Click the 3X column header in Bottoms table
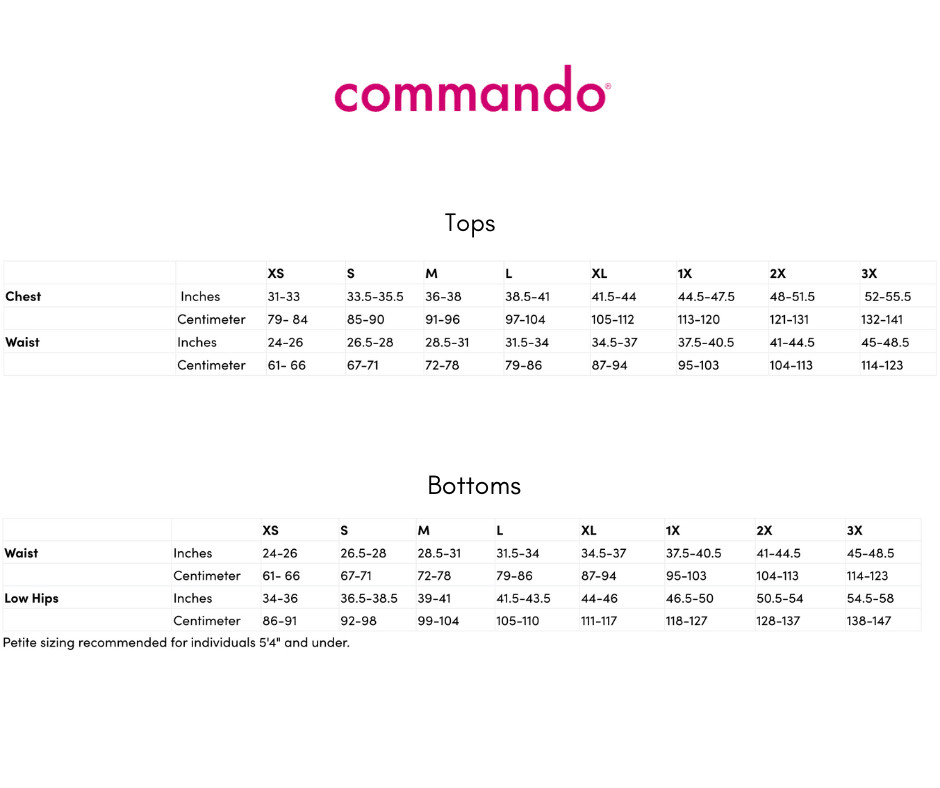The height and width of the screenshot is (788, 940). point(854,530)
